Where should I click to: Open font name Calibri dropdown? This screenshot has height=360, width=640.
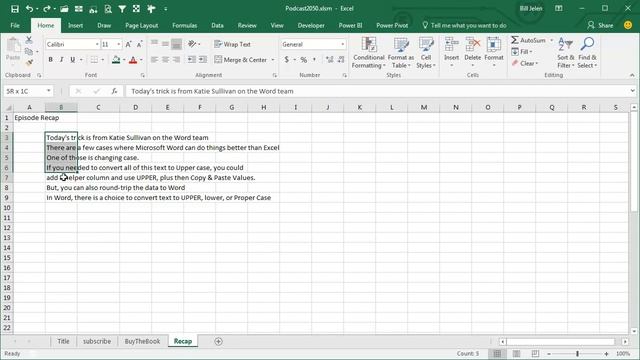click(x=97, y=44)
